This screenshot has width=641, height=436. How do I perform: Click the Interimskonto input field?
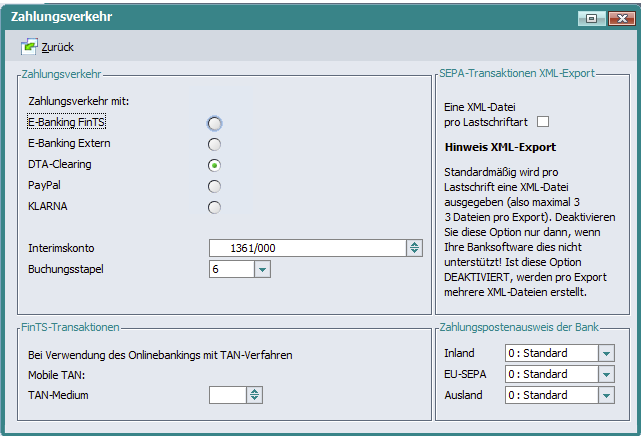point(307,248)
